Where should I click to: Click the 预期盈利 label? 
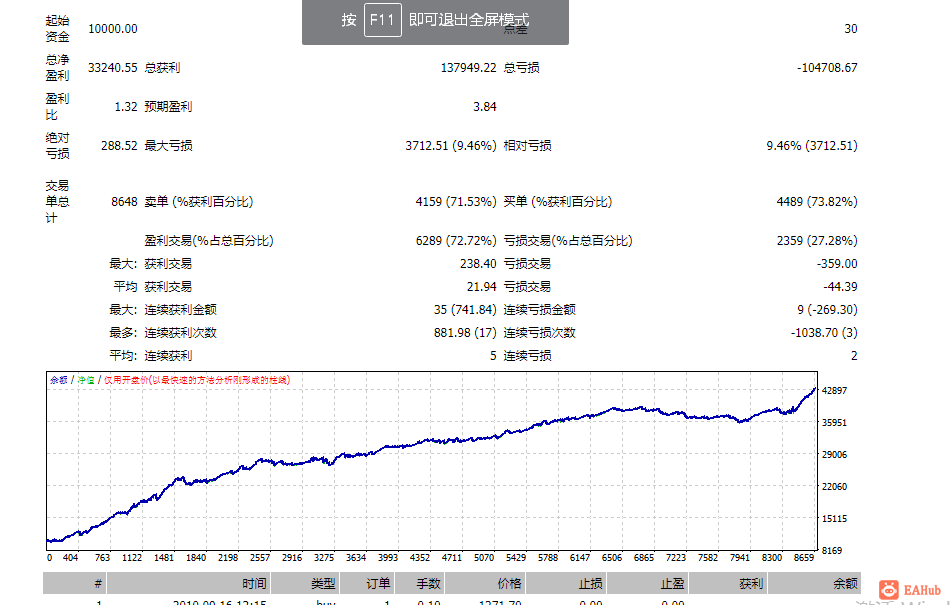pyautogui.click(x=168, y=107)
